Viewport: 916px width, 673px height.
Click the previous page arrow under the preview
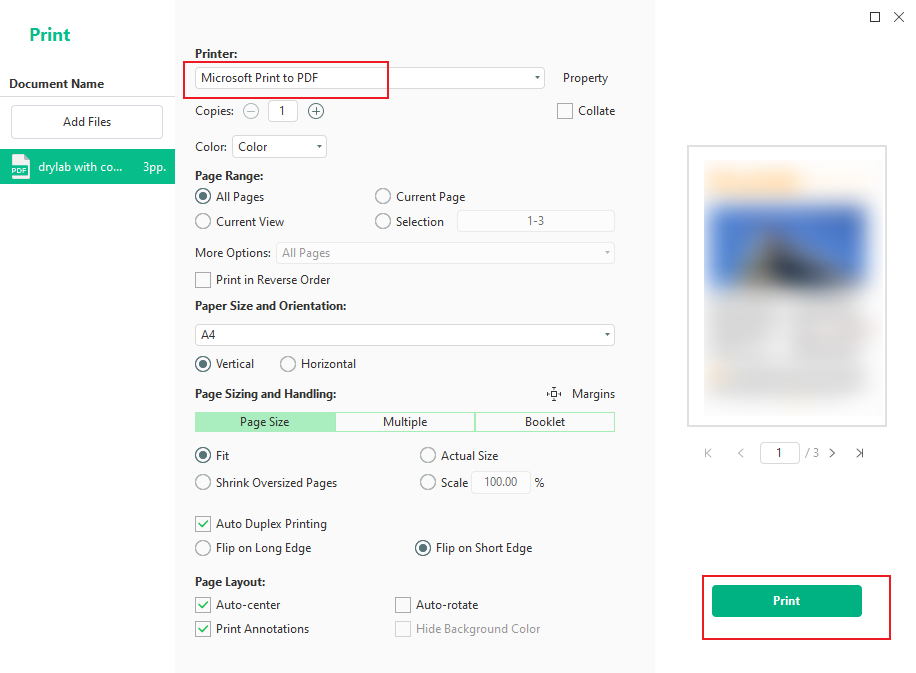(740, 453)
